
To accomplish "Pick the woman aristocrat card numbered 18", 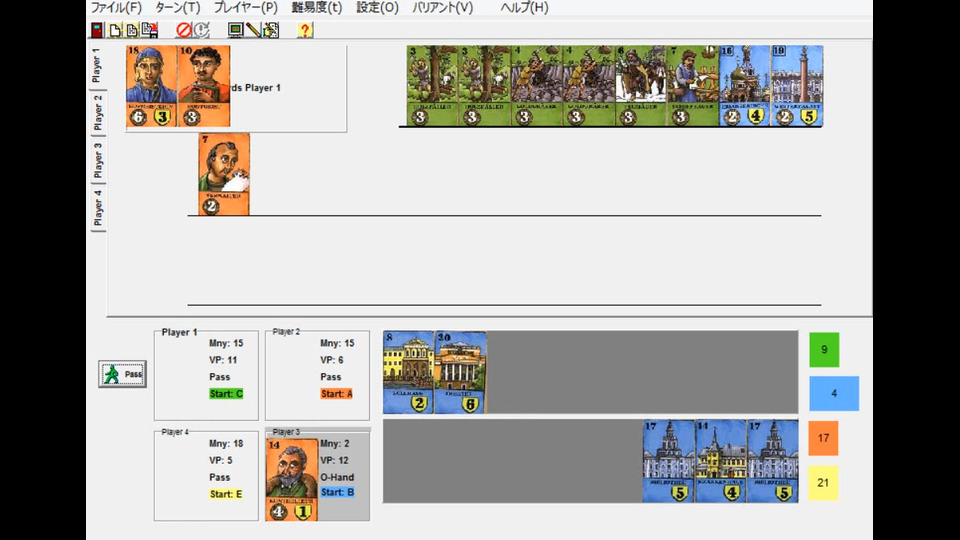I will click(x=152, y=86).
